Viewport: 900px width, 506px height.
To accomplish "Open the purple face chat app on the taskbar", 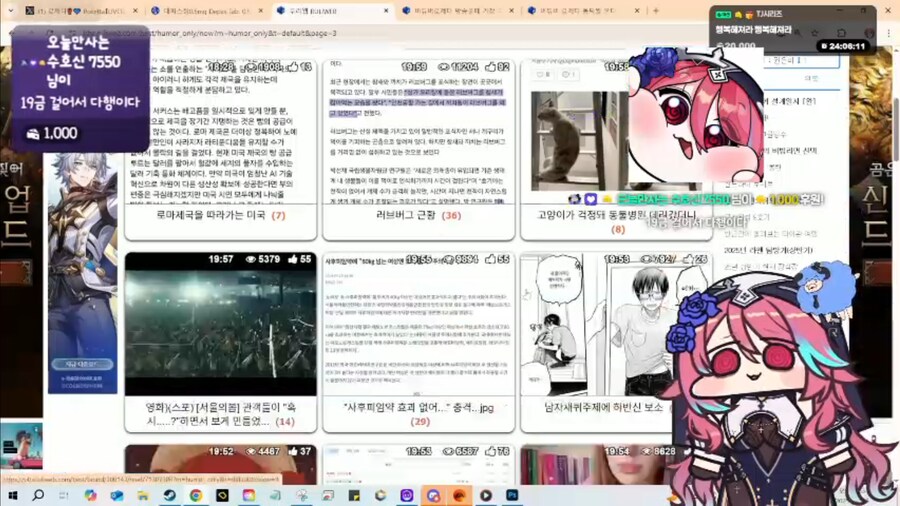I will click(x=407, y=495).
